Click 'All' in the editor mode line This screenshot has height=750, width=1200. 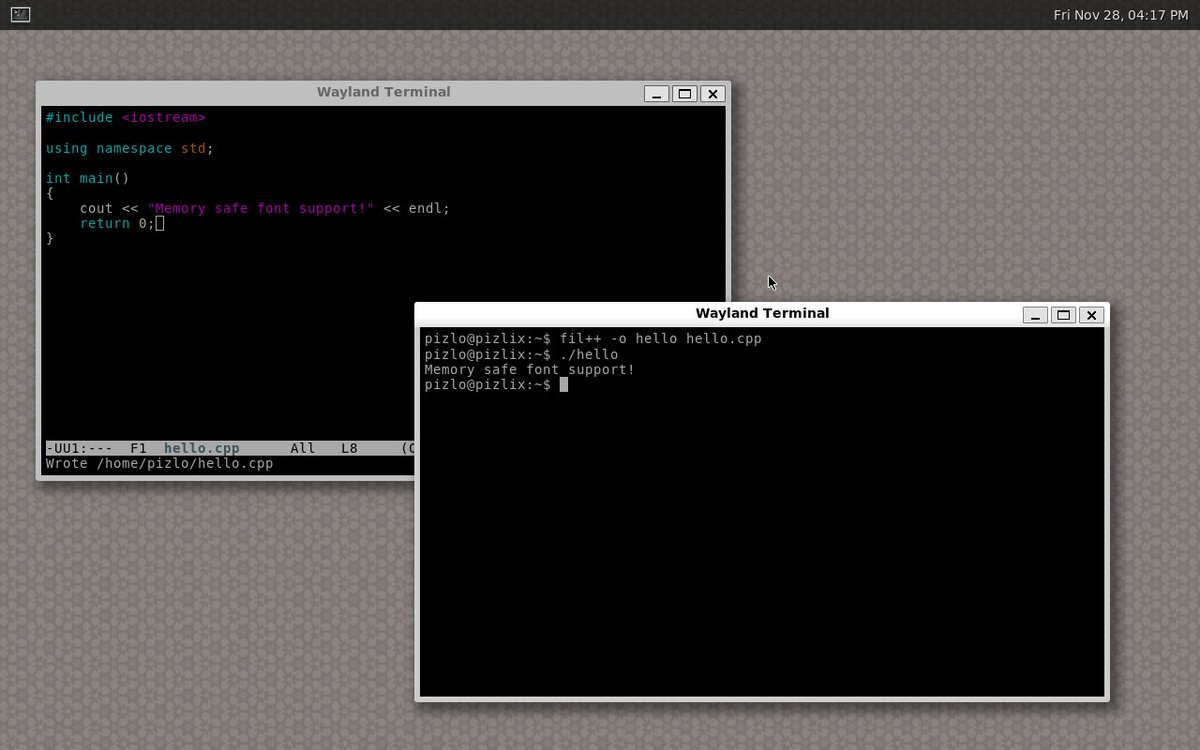tap(303, 448)
